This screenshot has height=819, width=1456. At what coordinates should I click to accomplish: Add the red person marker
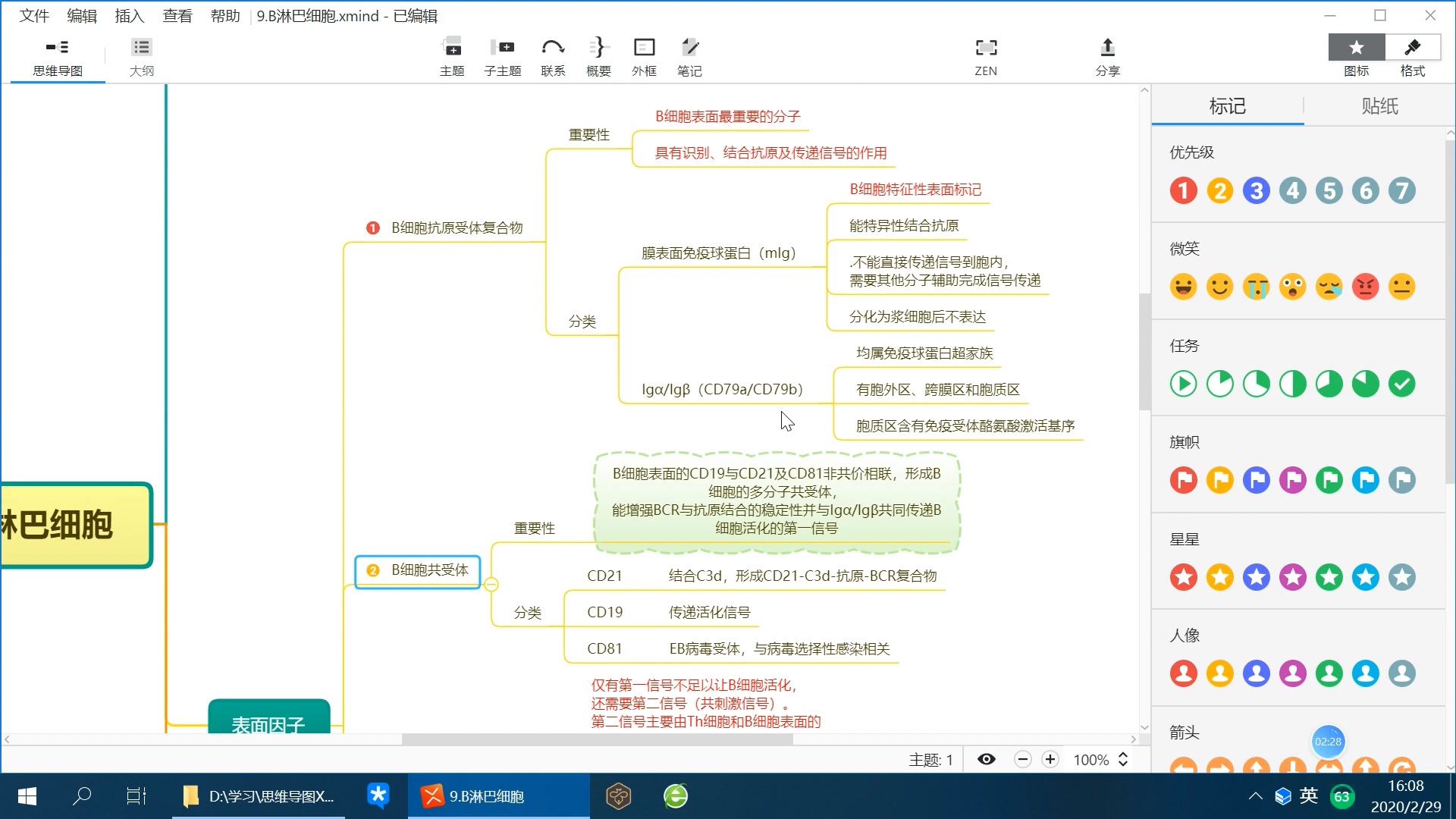coord(1183,673)
